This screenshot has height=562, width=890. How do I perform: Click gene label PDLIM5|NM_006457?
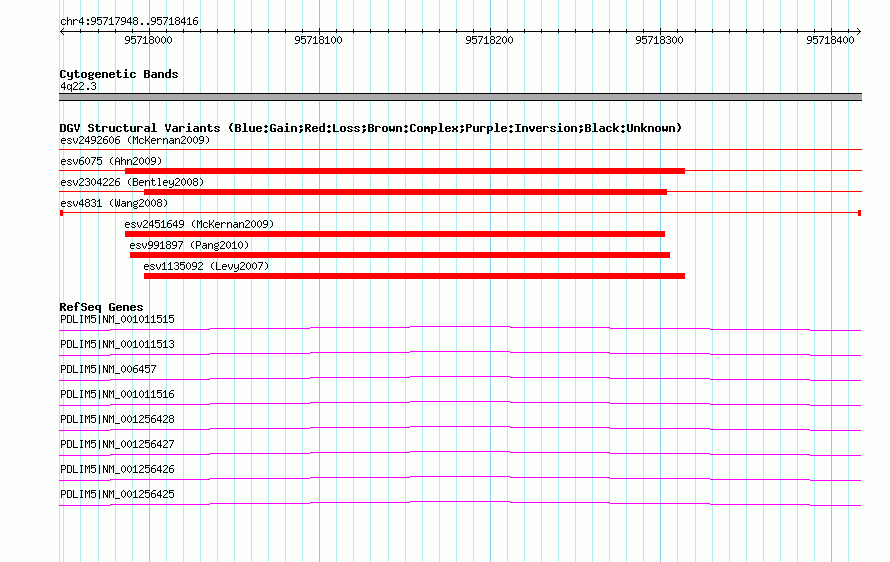(108, 370)
